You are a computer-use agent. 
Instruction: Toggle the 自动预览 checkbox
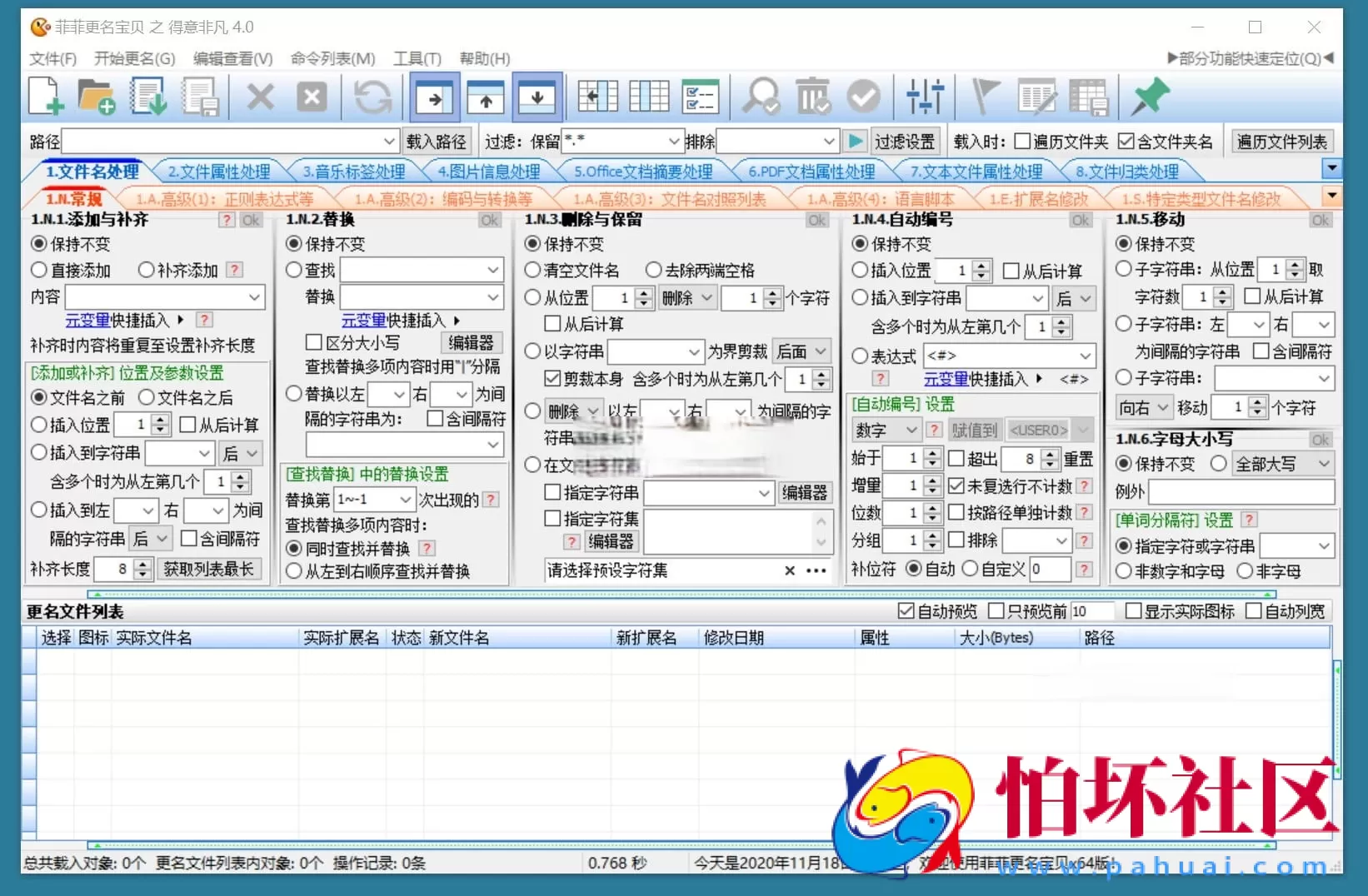click(906, 611)
